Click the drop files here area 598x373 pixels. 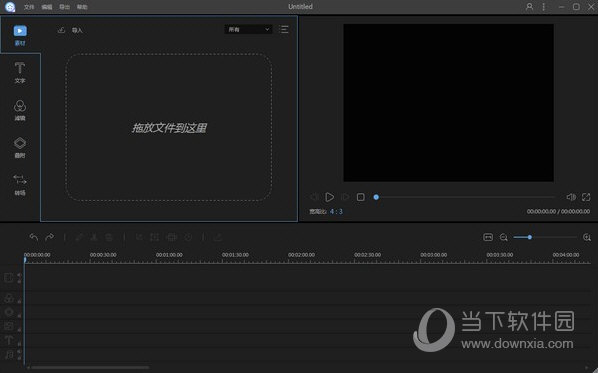pyautogui.click(x=169, y=127)
